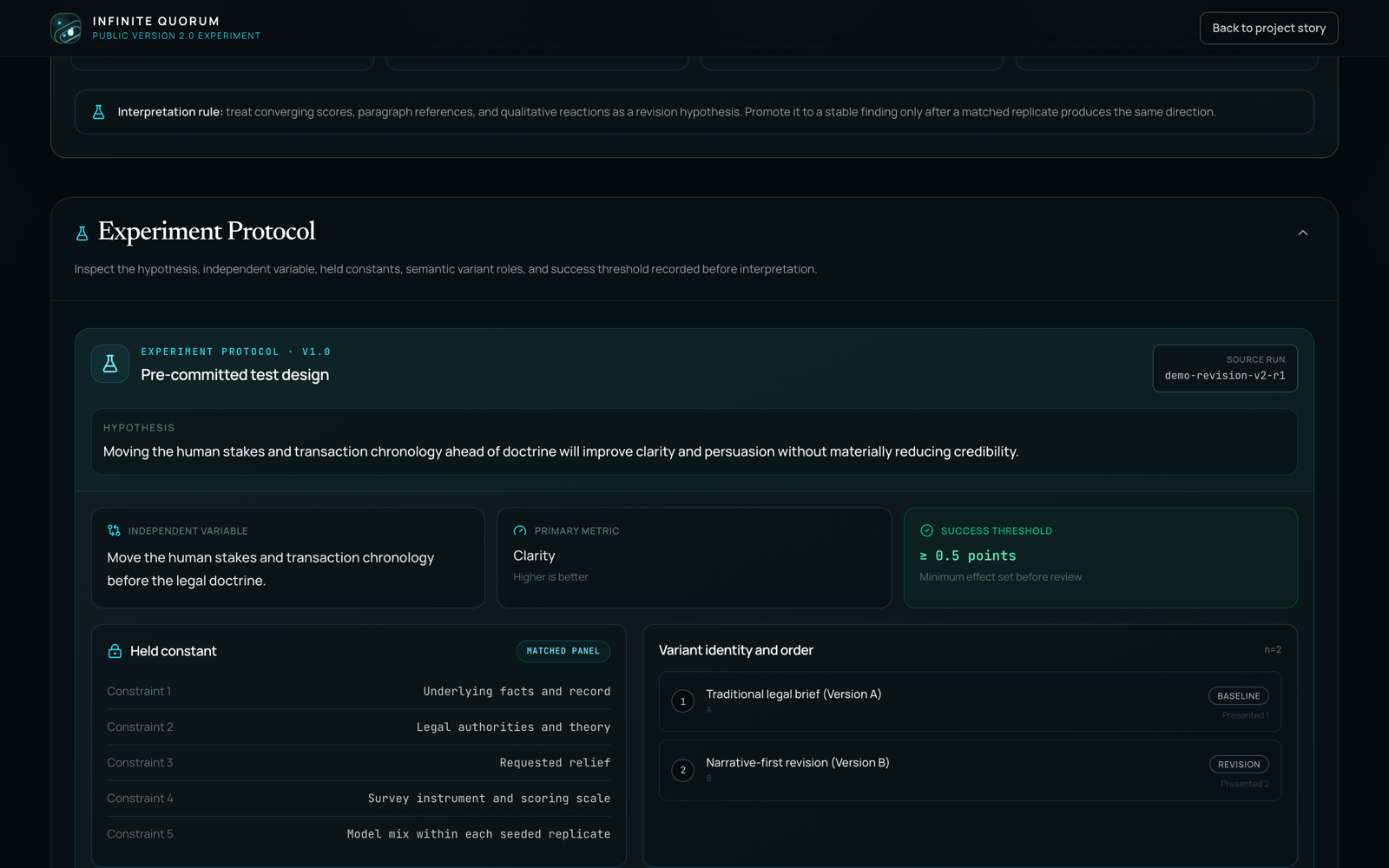Click the Infinite Quorum logo icon

coord(66,28)
